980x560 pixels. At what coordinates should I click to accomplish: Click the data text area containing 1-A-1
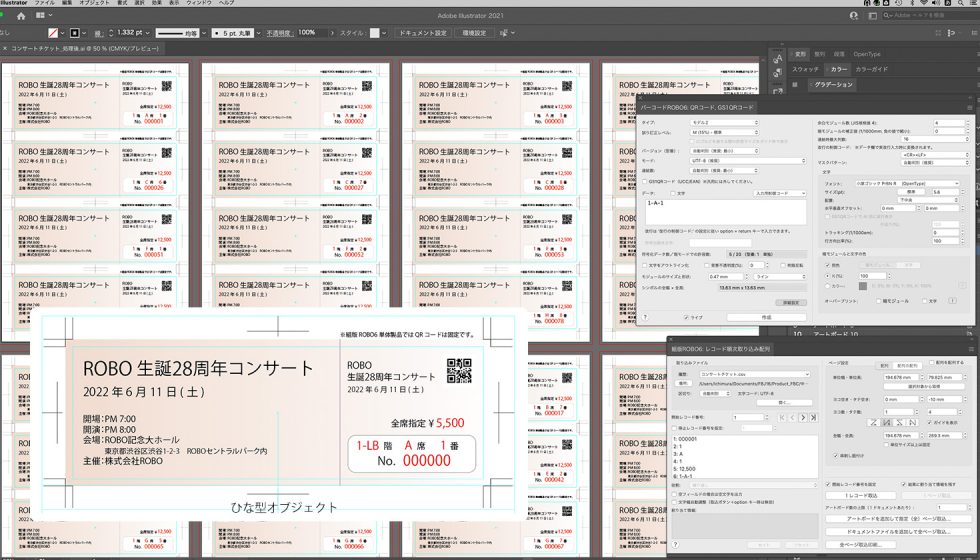point(725,212)
